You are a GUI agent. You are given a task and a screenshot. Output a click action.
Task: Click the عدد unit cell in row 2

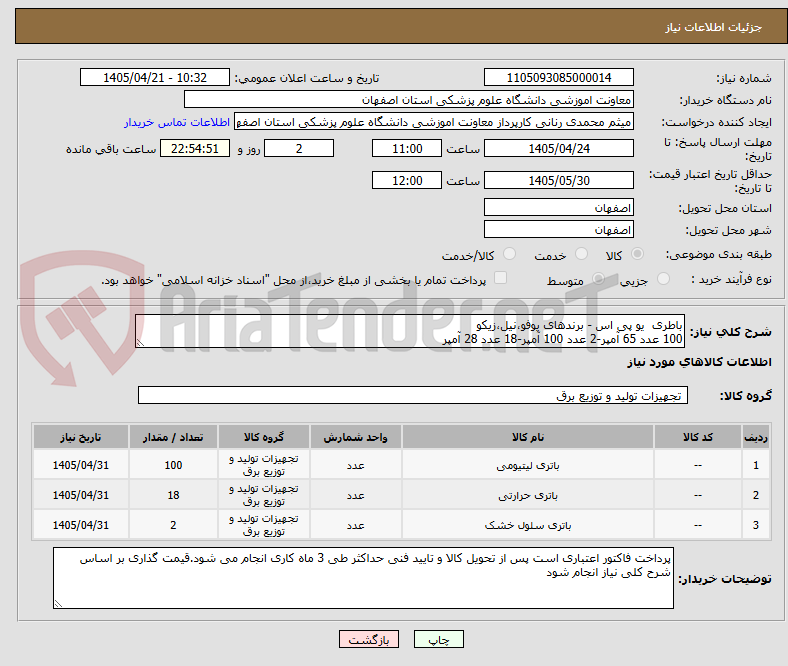coord(355,495)
